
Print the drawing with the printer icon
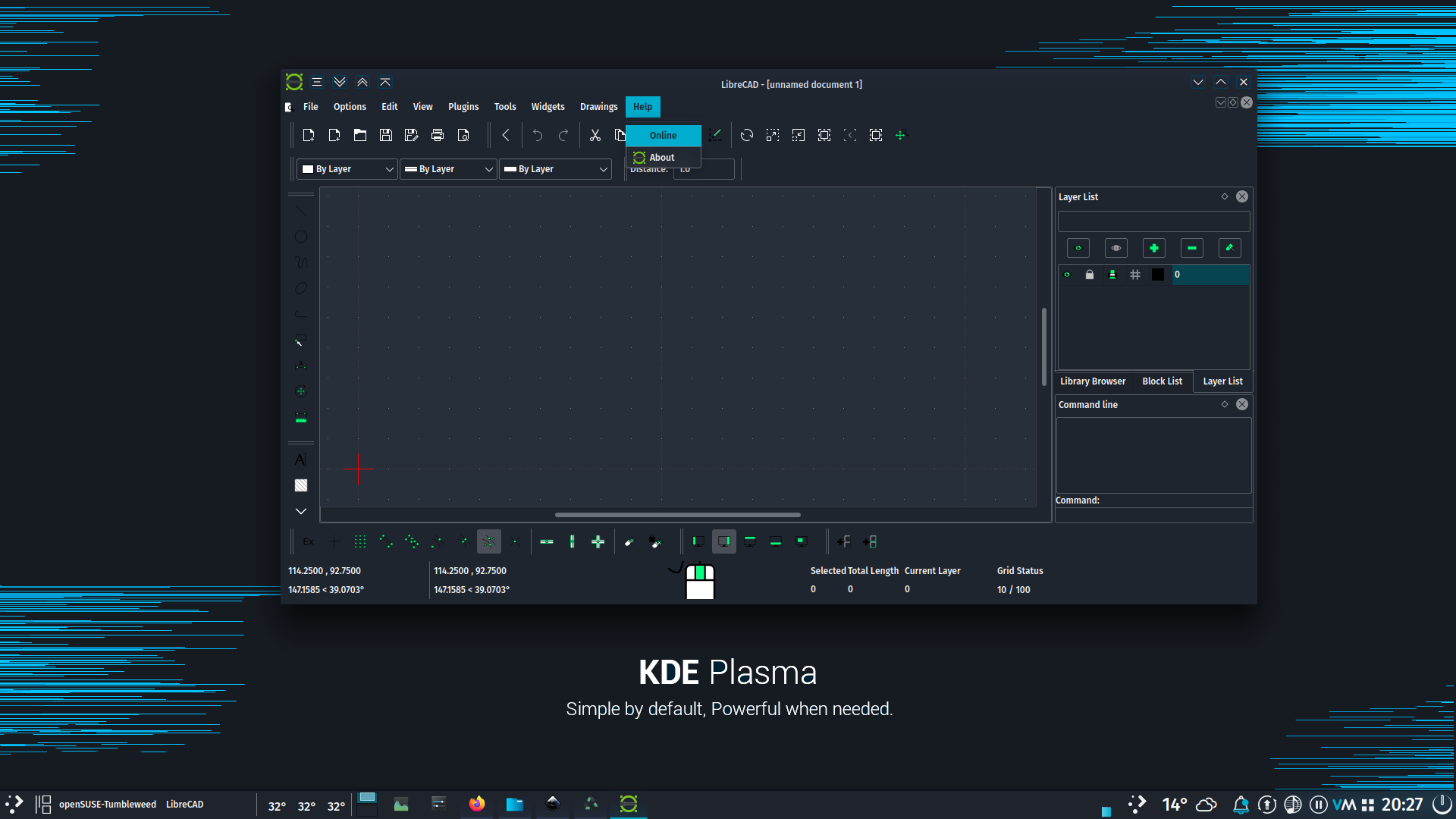pos(438,135)
